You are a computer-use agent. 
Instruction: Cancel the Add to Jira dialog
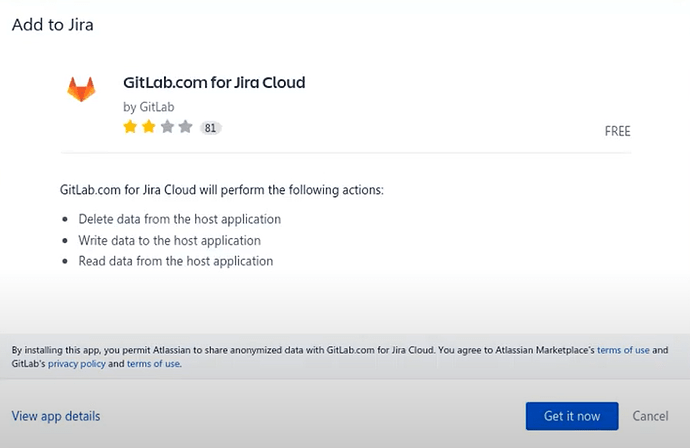click(x=650, y=416)
